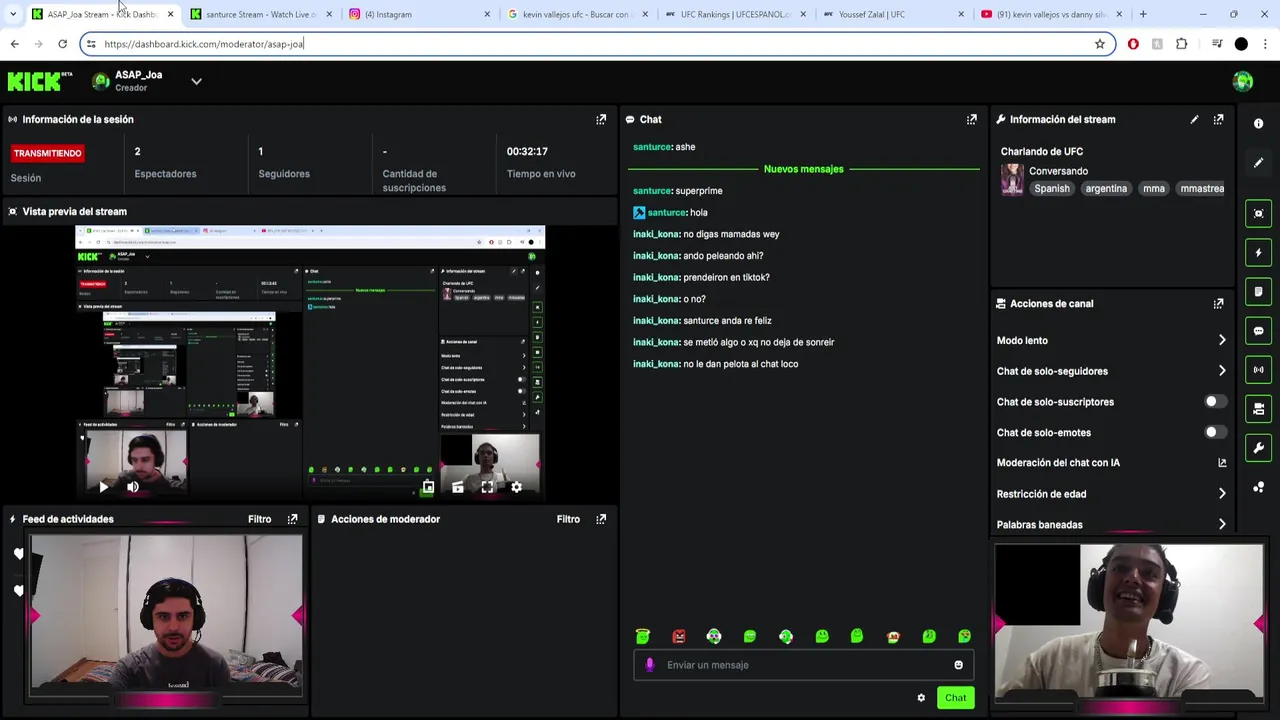The height and width of the screenshot is (720, 1280).
Task: Open the info icon in right sidebar
Action: (x=1258, y=123)
